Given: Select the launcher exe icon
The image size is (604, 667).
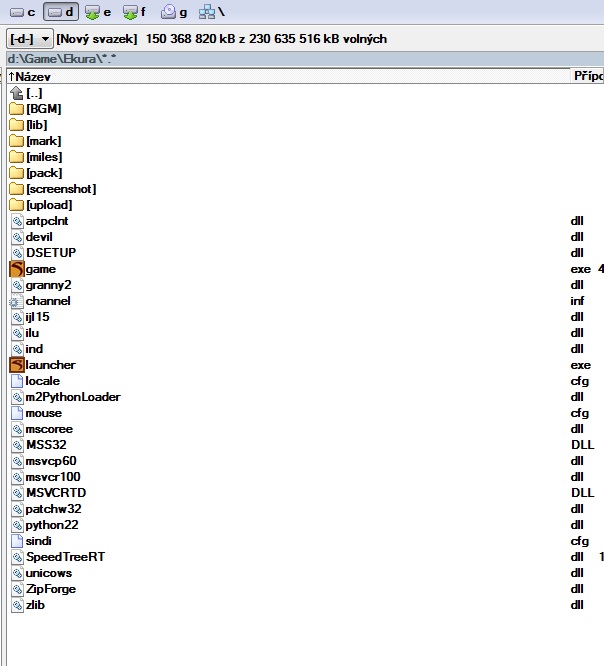Looking at the screenshot, I should 17,365.
